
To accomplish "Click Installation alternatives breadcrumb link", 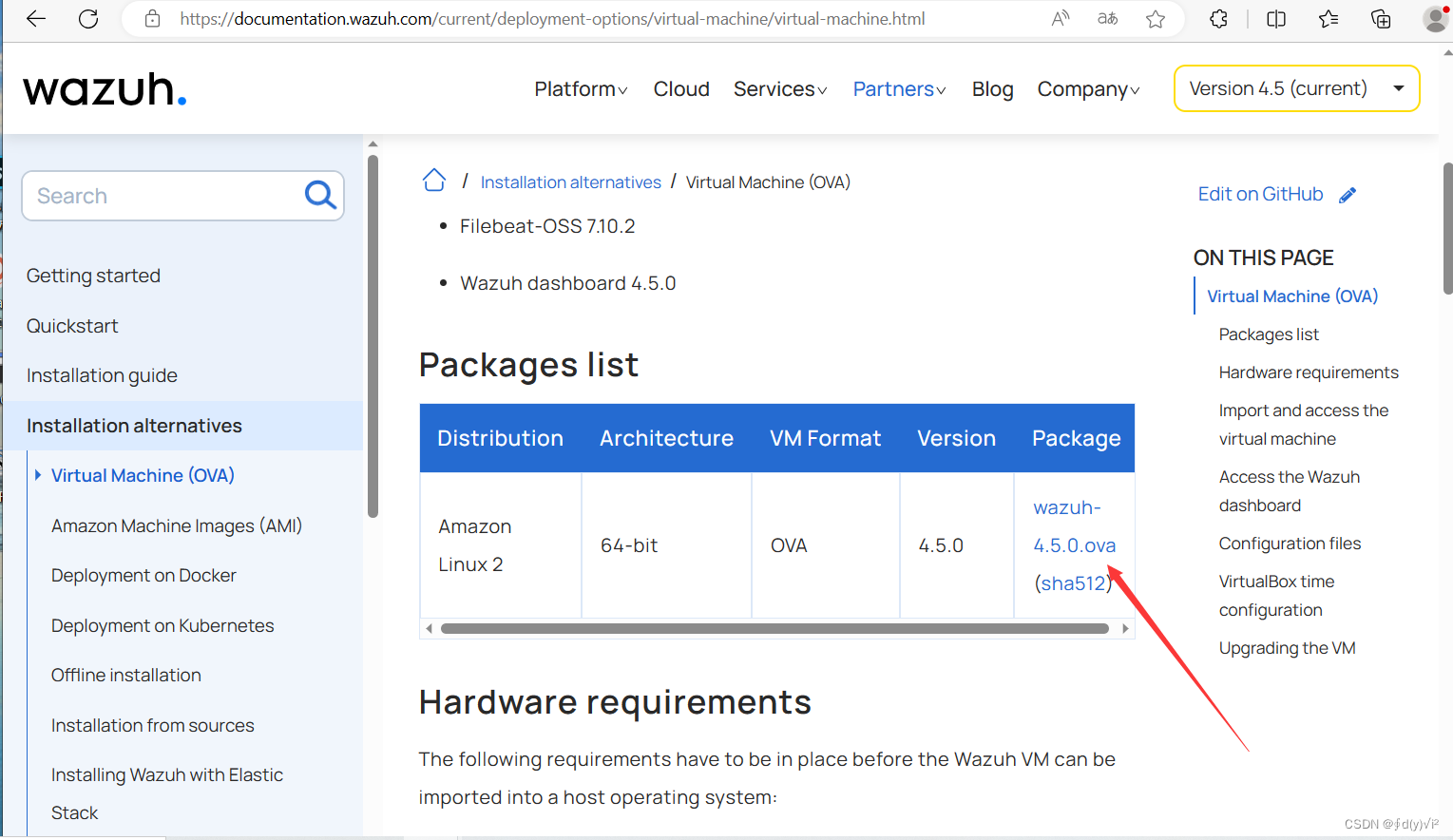I will coord(570,181).
